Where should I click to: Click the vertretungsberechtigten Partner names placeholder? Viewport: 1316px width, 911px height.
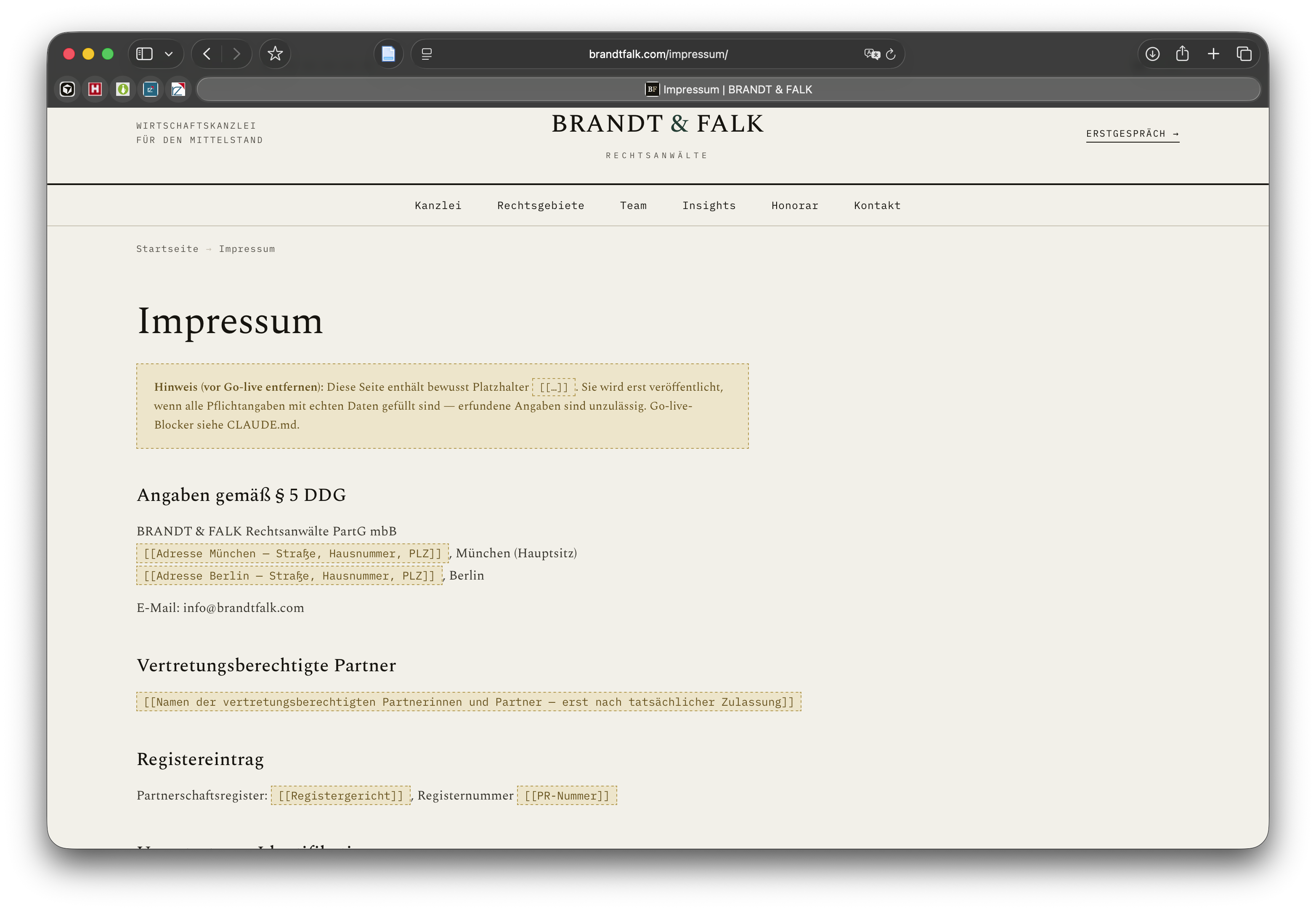468,702
